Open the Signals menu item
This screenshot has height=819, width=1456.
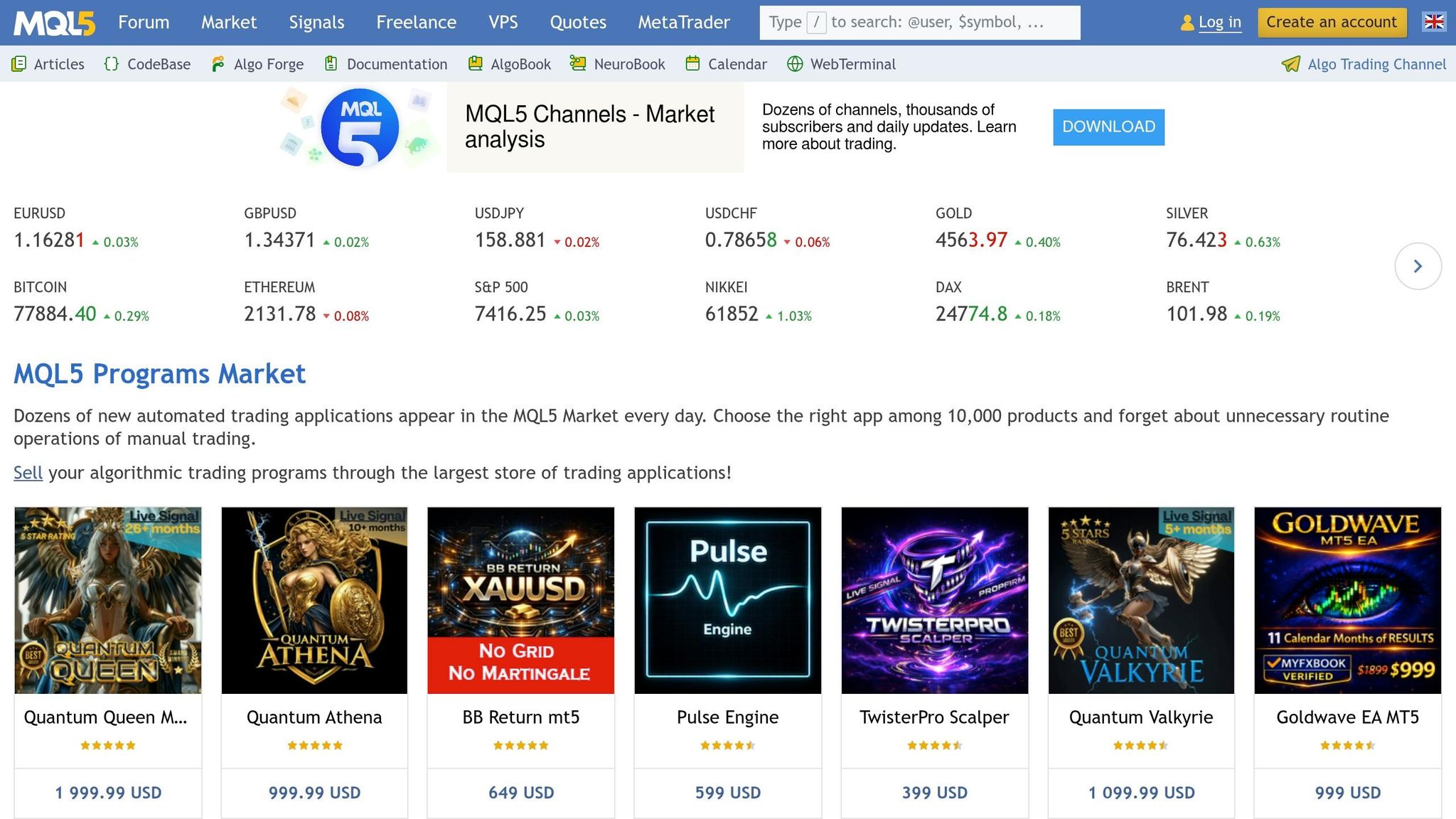click(x=316, y=23)
